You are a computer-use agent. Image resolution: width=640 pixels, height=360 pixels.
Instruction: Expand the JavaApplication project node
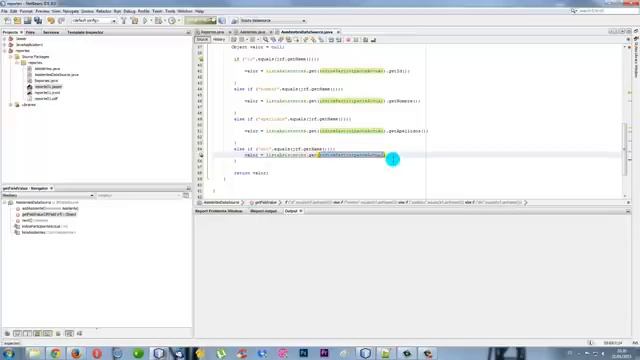tap(5, 45)
